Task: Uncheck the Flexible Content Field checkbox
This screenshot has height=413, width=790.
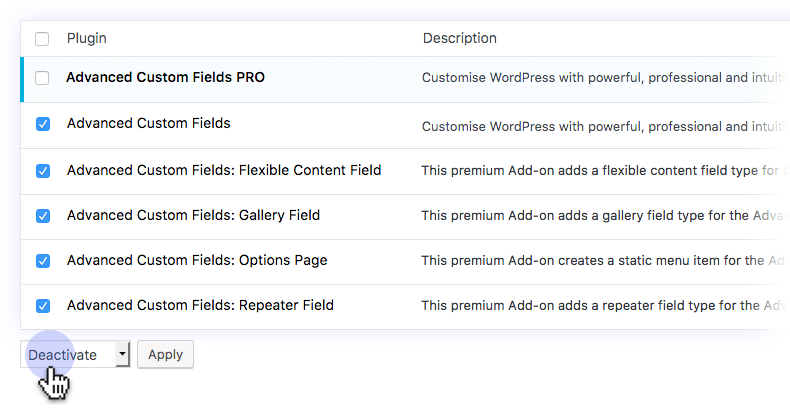Action: [43, 171]
